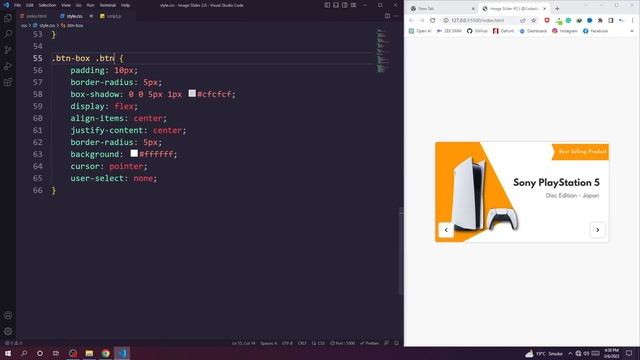Open the Manage gear in VS Code activity bar
Image resolution: width=640 pixels, height=360 pixels.
pyautogui.click(x=8, y=331)
